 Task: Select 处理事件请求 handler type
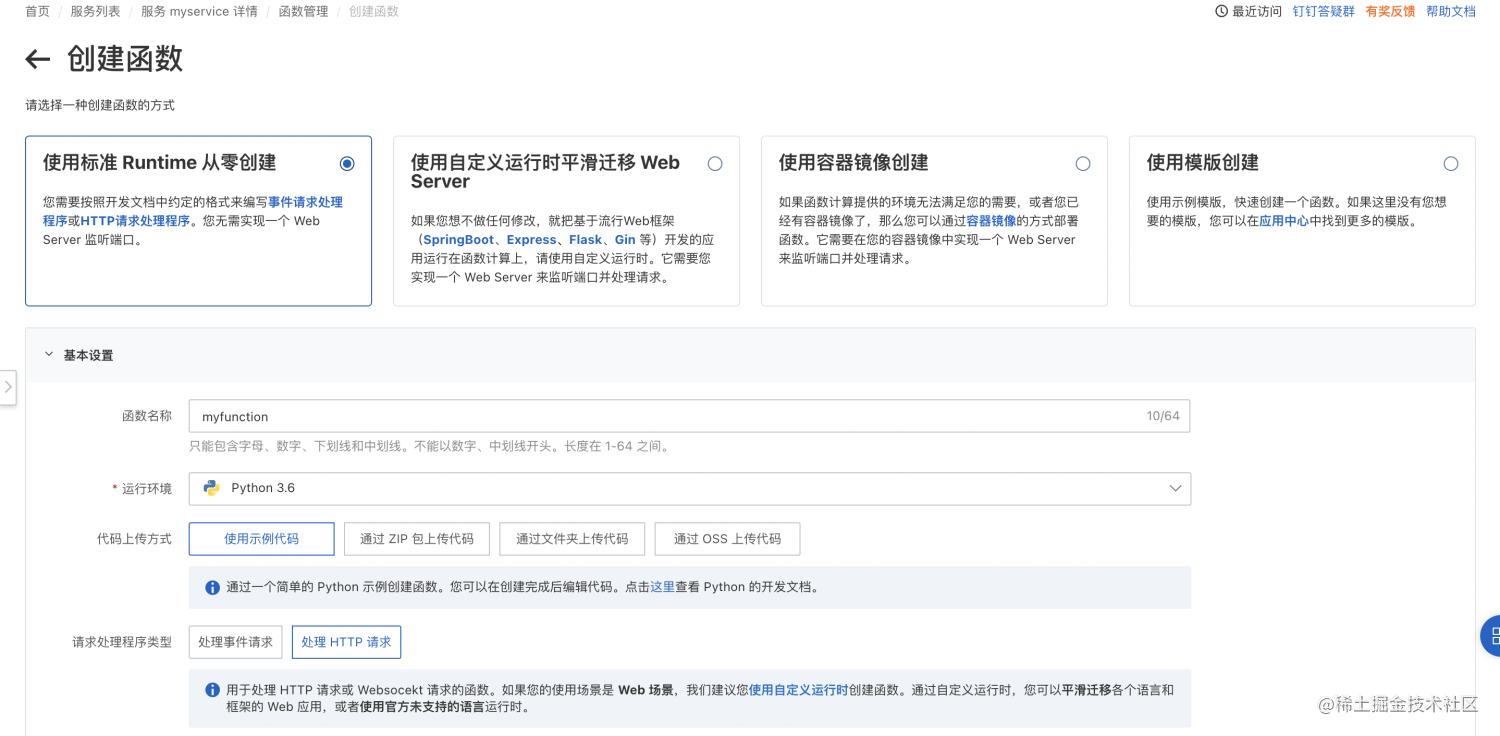coord(235,642)
